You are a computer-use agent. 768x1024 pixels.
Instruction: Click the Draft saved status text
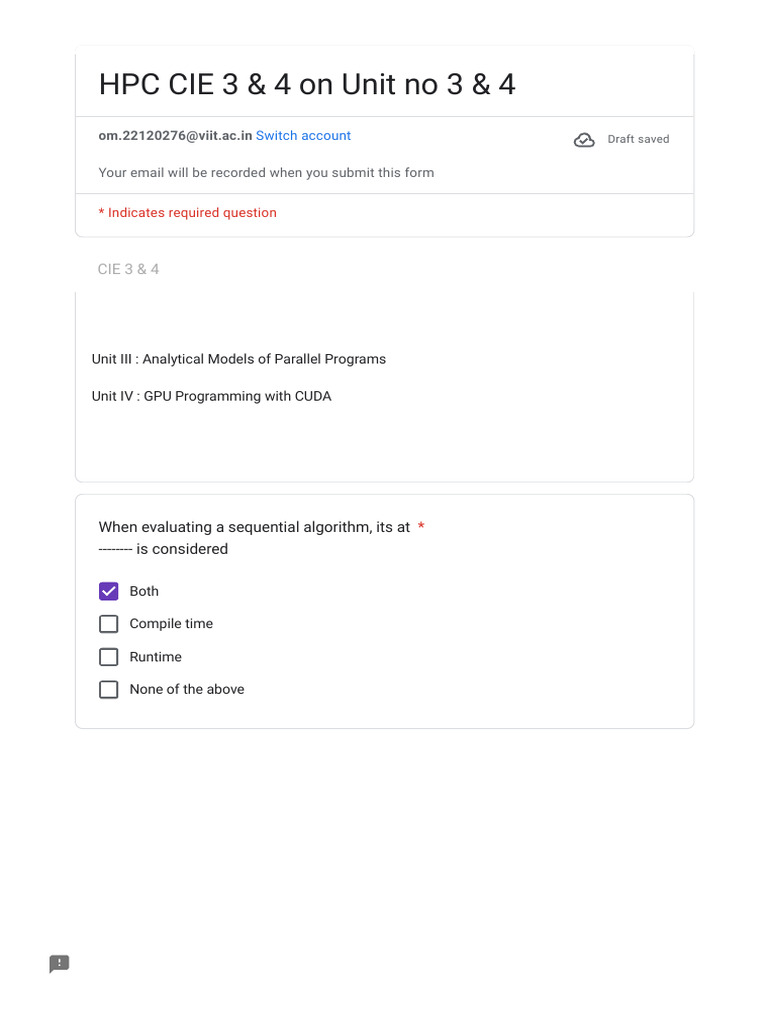tap(638, 139)
